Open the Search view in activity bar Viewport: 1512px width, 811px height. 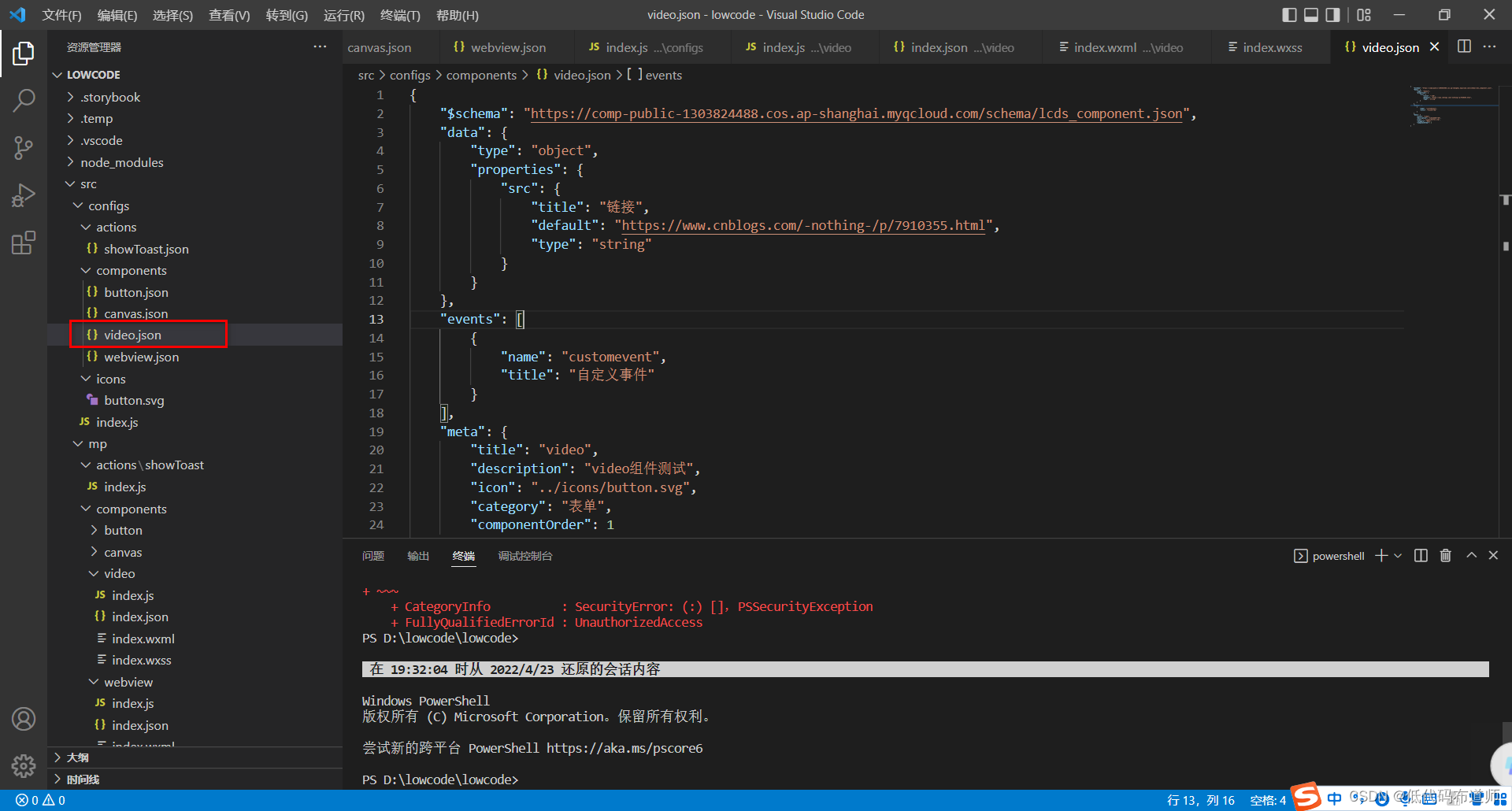(24, 100)
